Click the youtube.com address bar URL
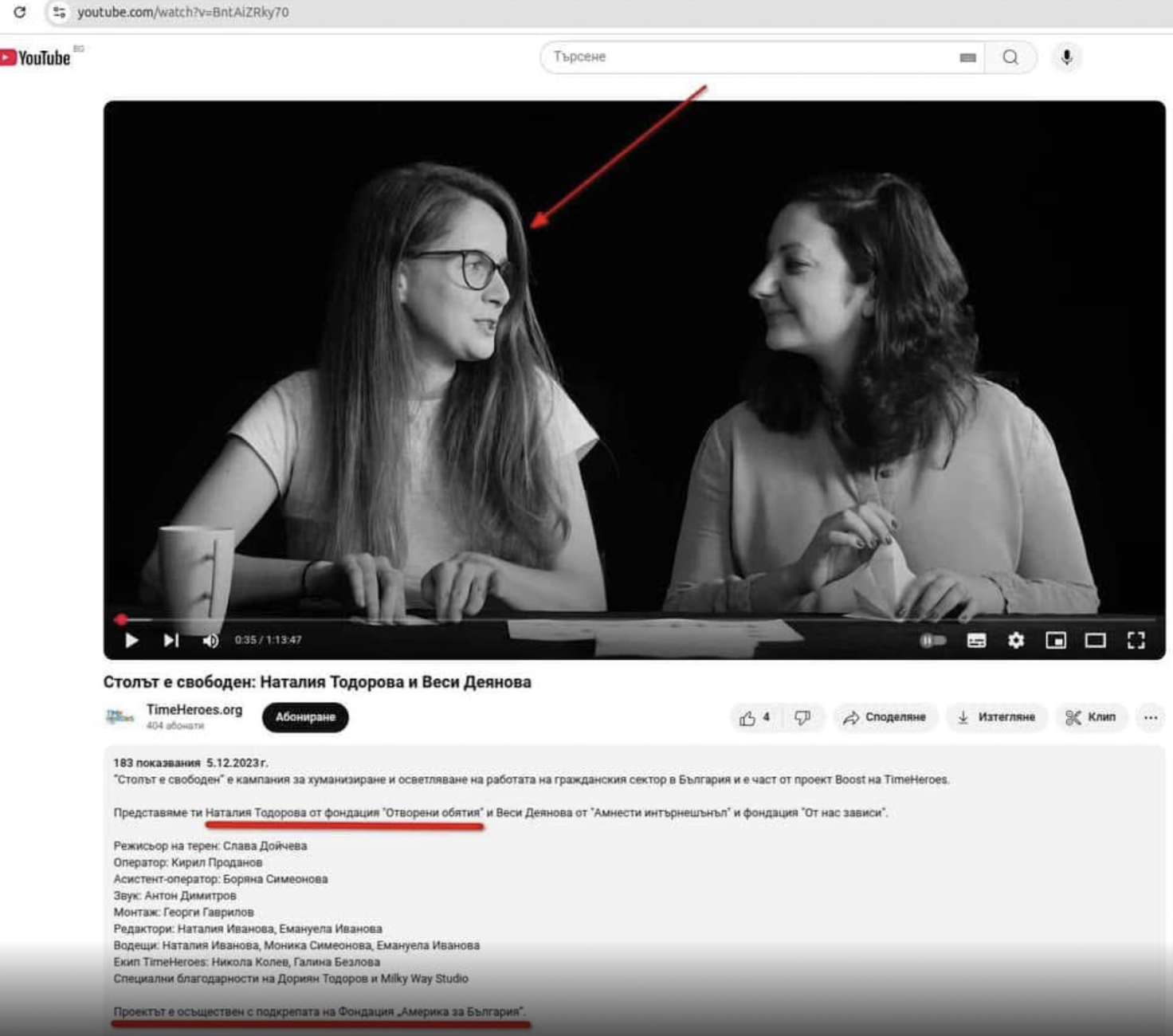 tap(183, 12)
